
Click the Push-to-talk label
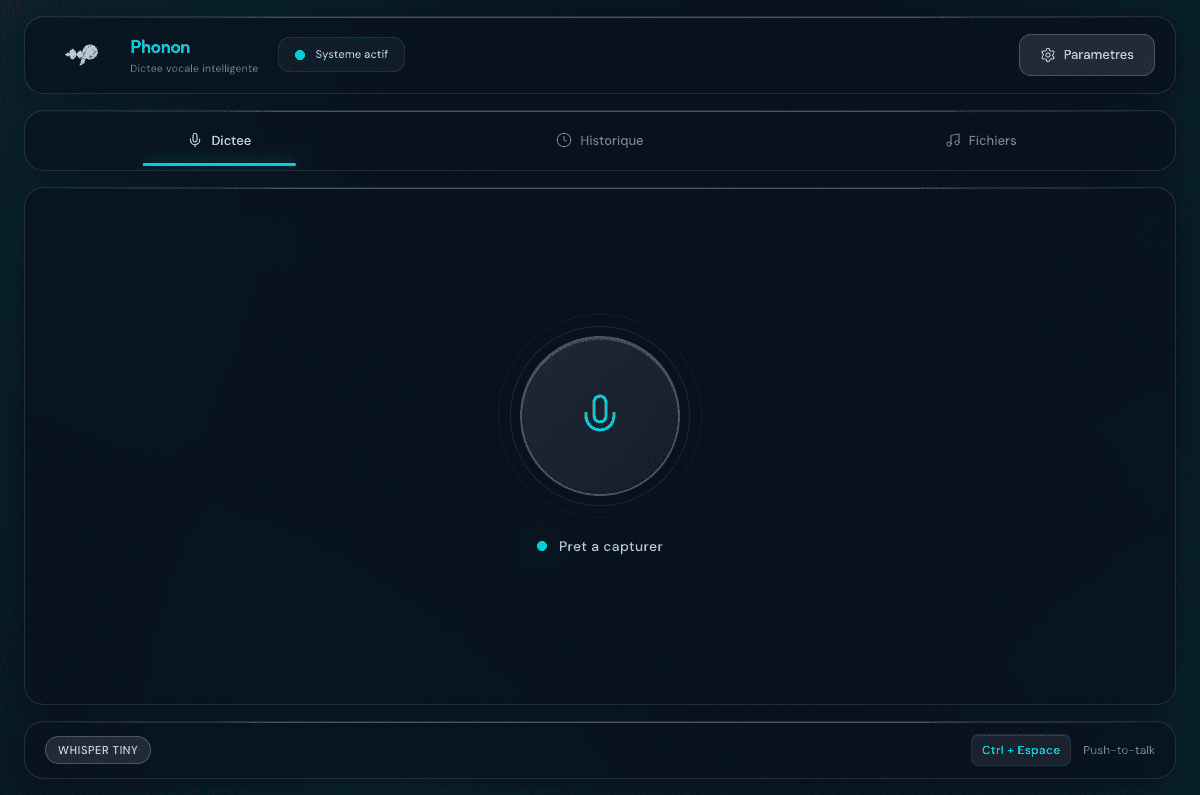pyautogui.click(x=1118, y=750)
